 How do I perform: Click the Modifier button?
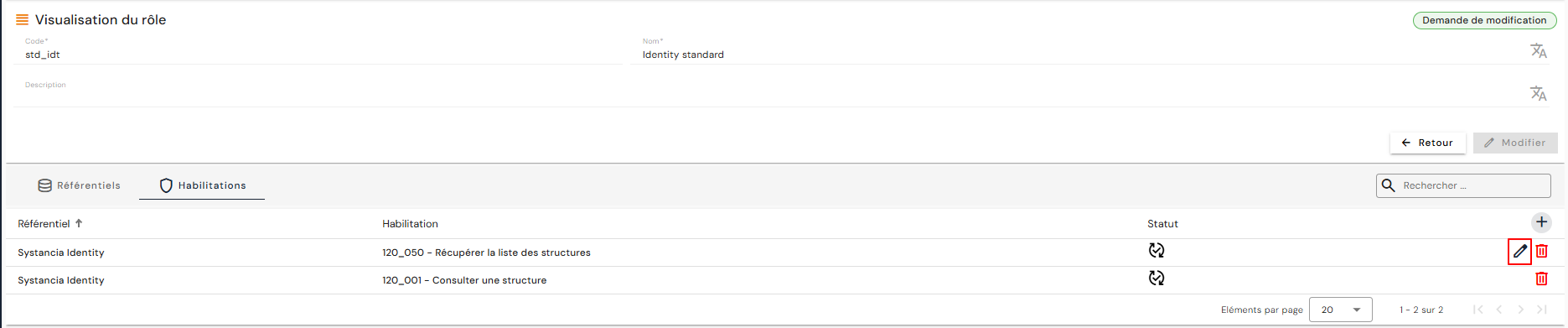pos(1515,143)
